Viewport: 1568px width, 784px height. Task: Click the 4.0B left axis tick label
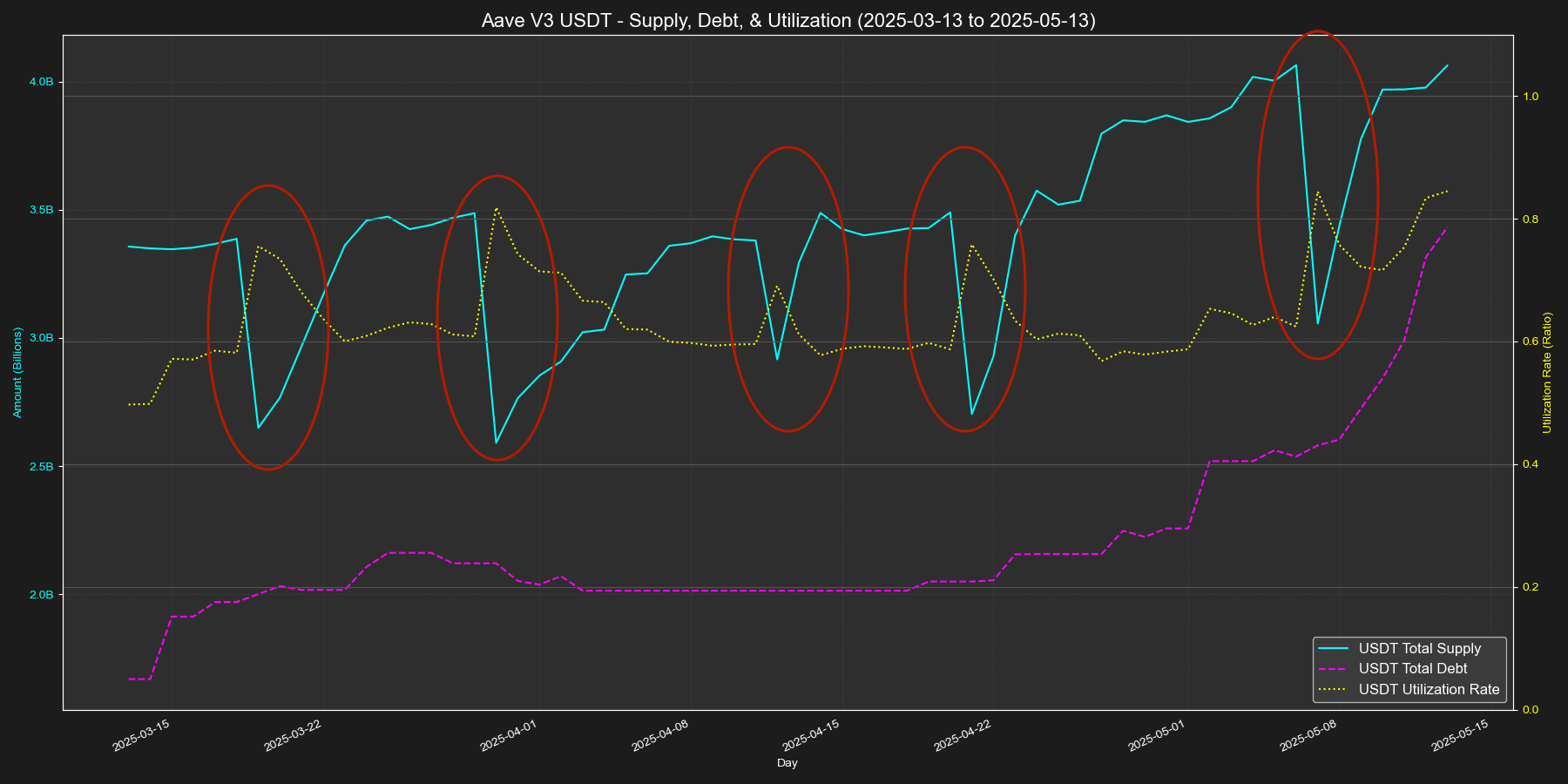pyautogui.click(x=41, y=82)
